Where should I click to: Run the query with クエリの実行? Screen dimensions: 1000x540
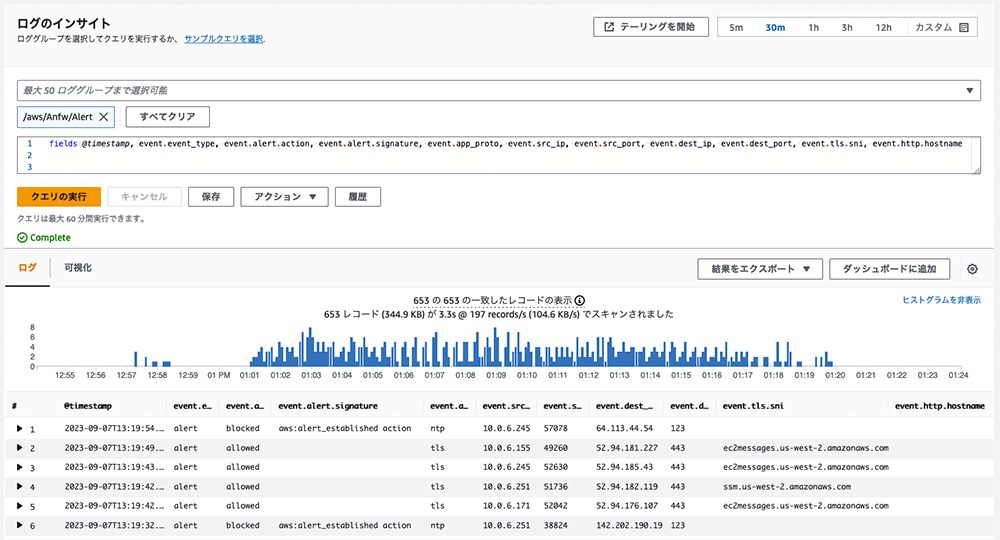(59, 196)
